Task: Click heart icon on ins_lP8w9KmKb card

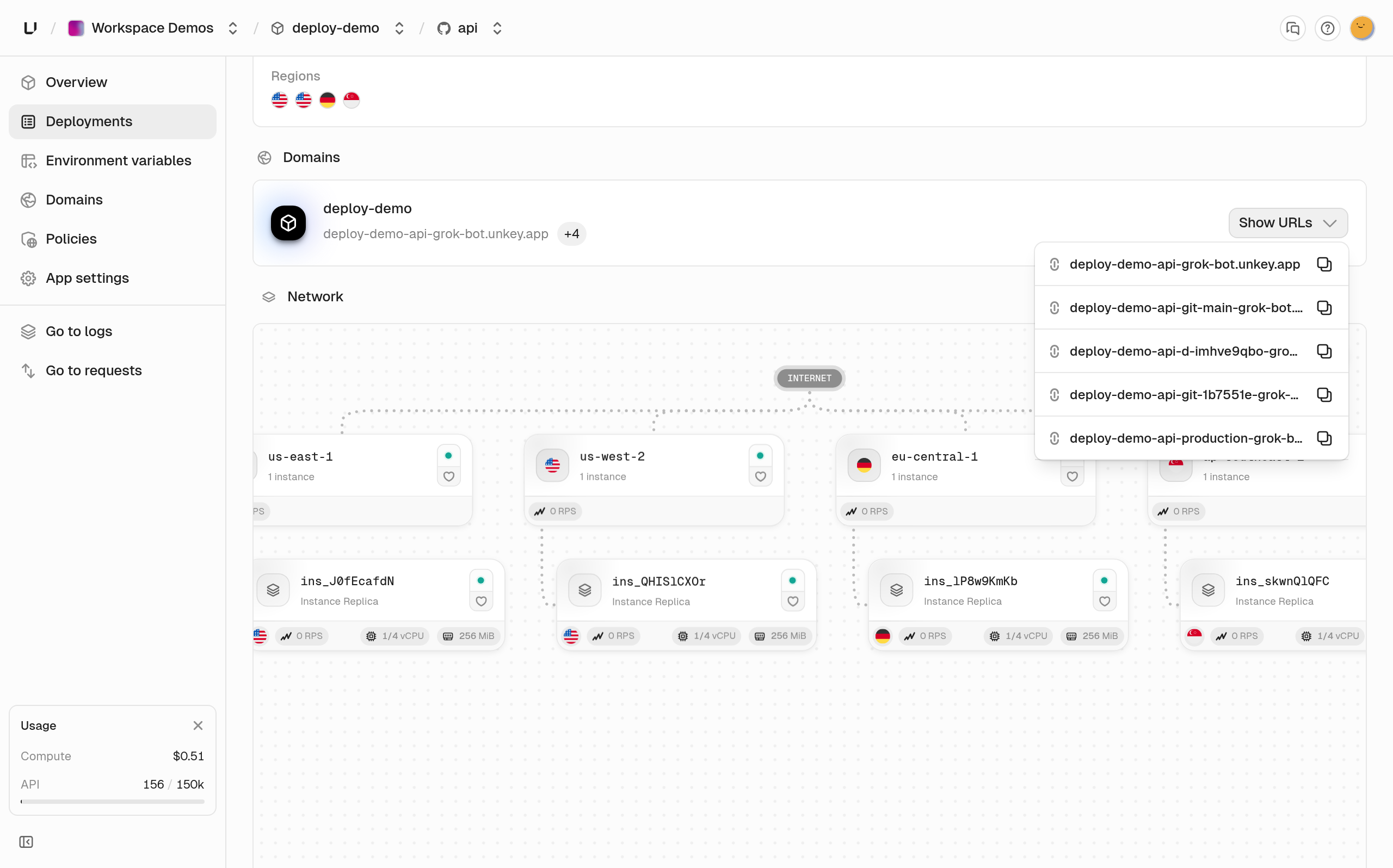Action: pos(1104,601)
